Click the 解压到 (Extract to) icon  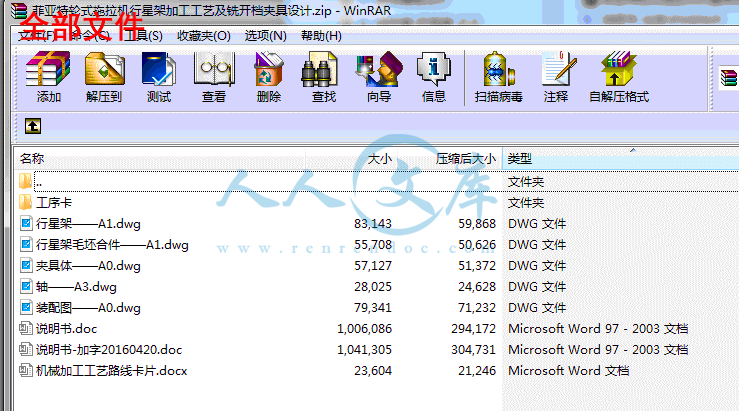(104, 69)
